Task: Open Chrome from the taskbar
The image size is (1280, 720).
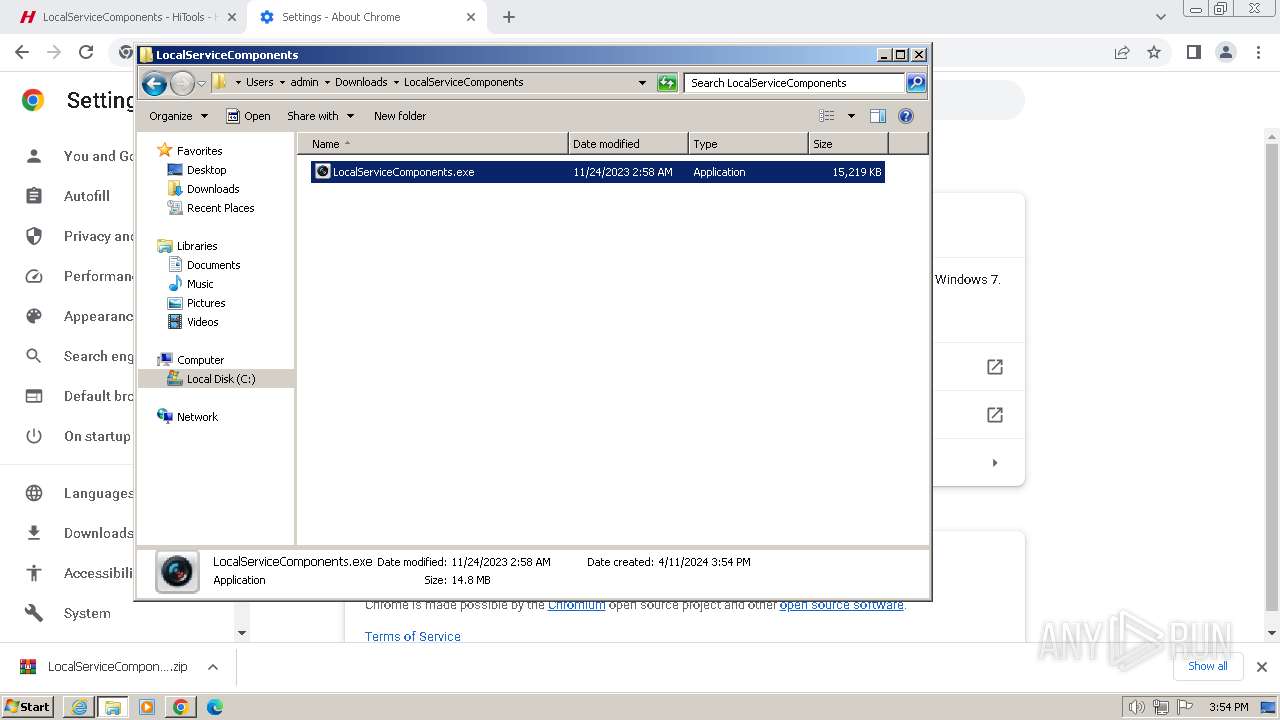Action: point(181,707)
